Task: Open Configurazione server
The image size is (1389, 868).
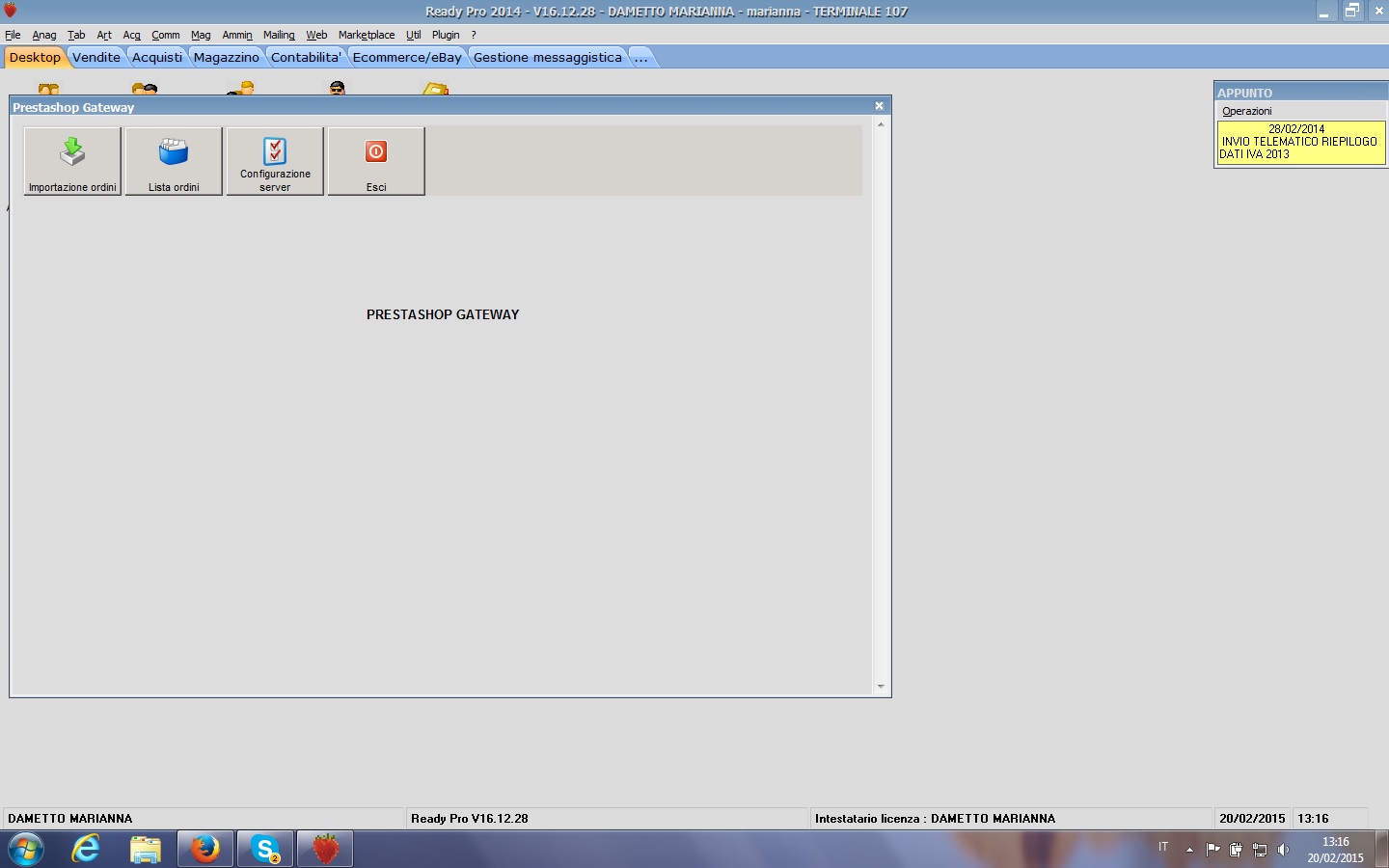Action: coord(275,161)
